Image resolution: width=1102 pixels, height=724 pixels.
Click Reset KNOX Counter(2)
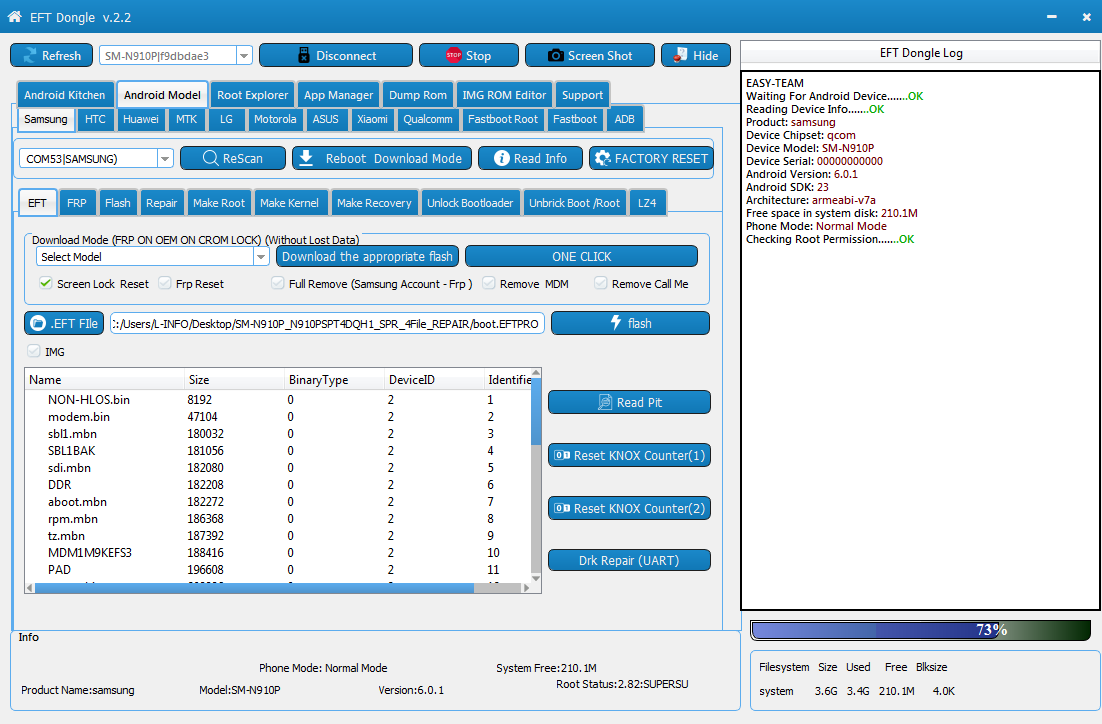629,508
